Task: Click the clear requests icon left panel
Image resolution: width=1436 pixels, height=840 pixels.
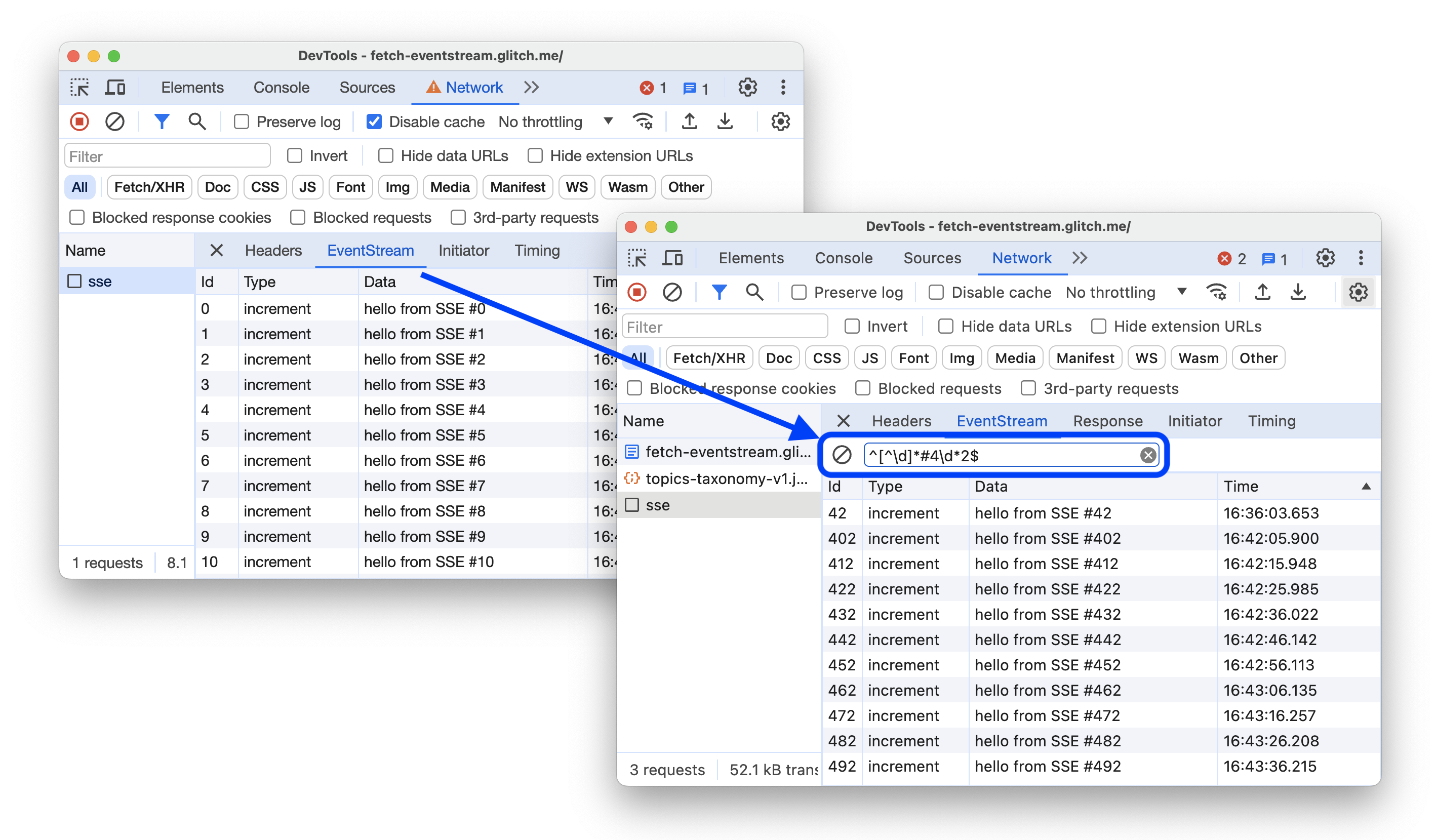Action: tap(113, 121)
